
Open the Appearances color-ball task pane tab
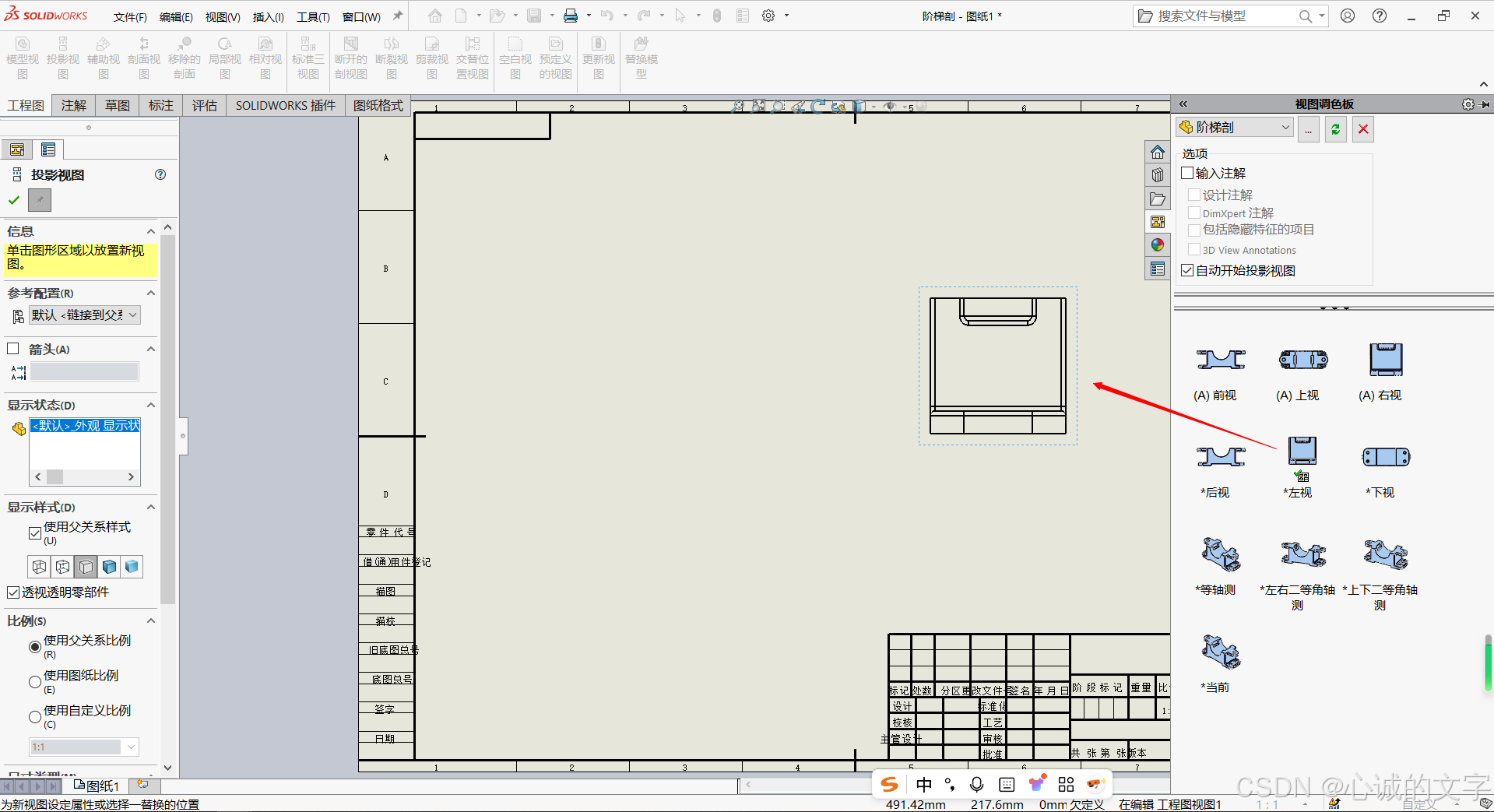(1158, 245)
